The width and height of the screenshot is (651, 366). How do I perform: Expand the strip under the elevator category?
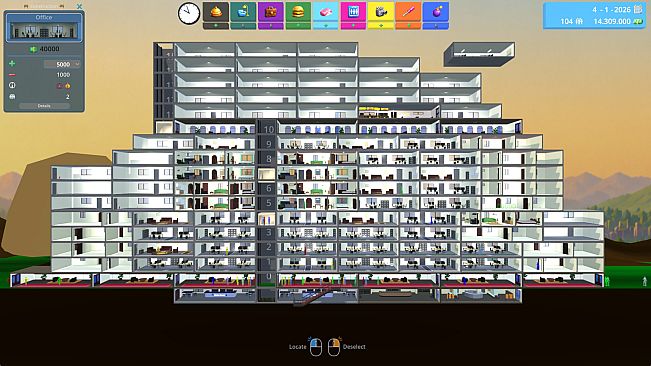click(x=353, y=26)
